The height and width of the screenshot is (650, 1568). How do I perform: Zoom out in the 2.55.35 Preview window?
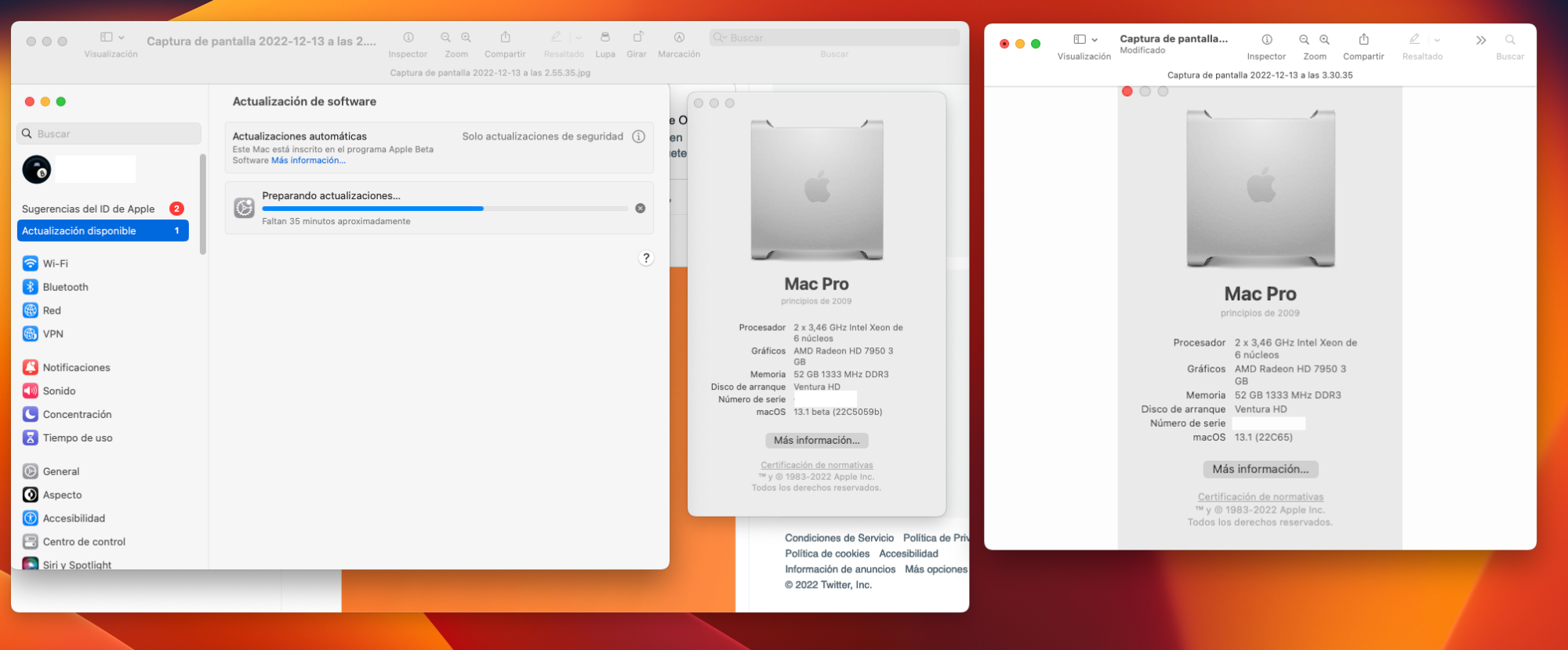point(446,37)
